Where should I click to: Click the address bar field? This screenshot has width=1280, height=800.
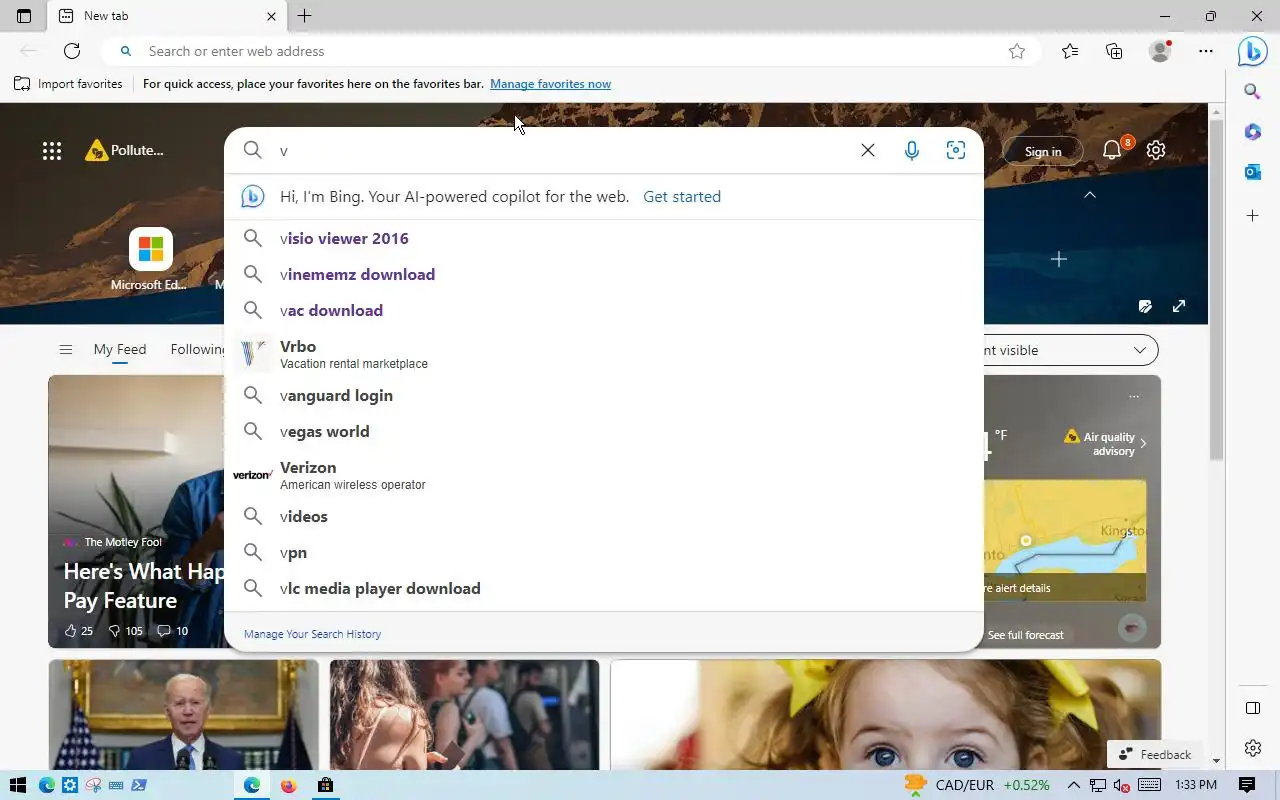[x=570, y=51]
